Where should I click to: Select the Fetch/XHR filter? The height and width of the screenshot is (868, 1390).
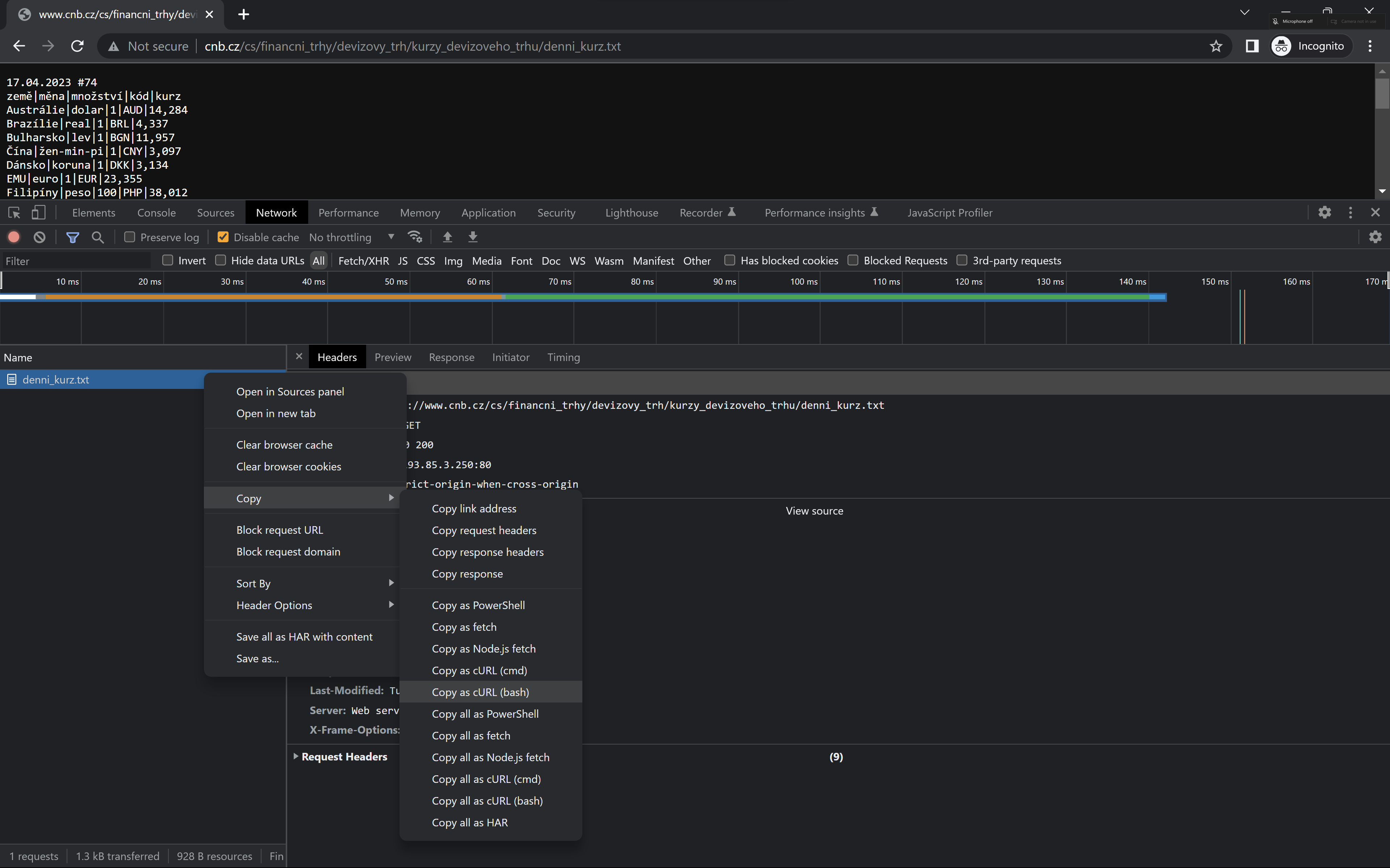363,260
